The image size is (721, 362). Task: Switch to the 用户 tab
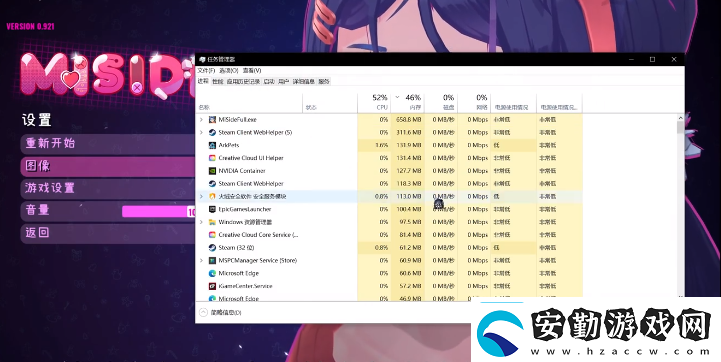click(x=284, y=81)
